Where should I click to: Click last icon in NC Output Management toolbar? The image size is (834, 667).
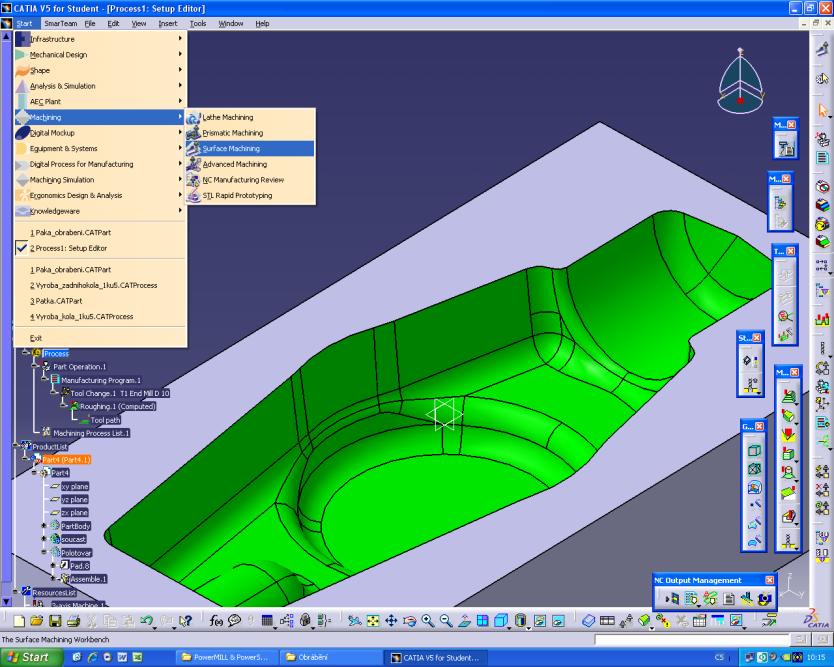coord(765,599)
